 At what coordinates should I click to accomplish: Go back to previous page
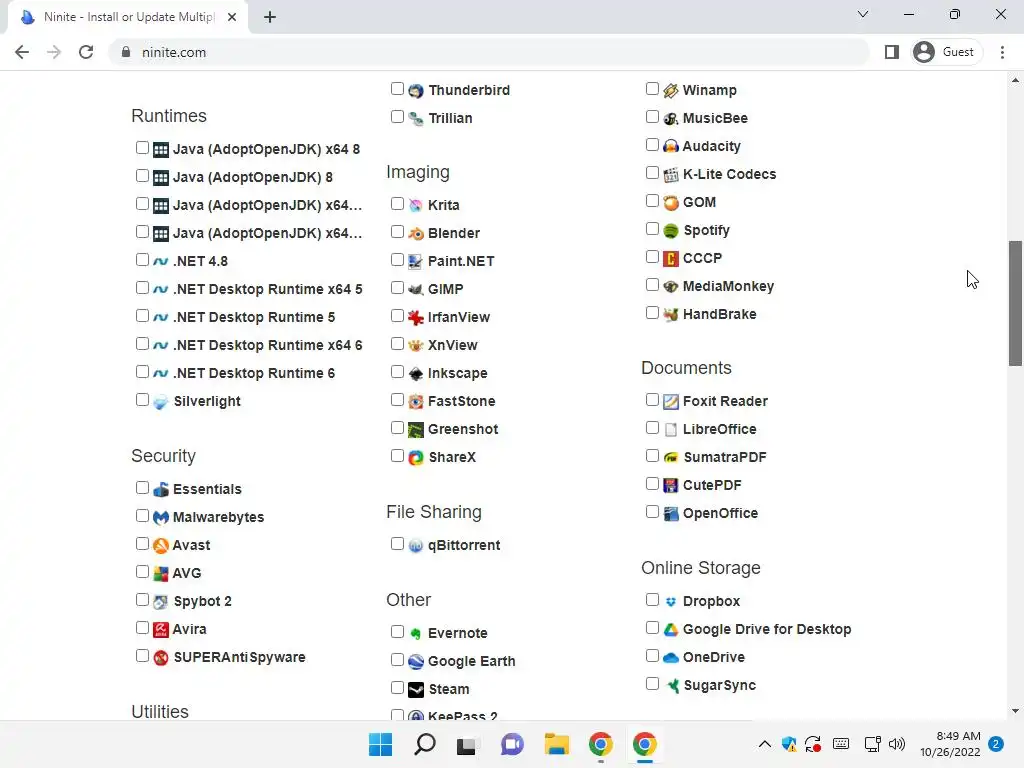(x=22, y=52)
